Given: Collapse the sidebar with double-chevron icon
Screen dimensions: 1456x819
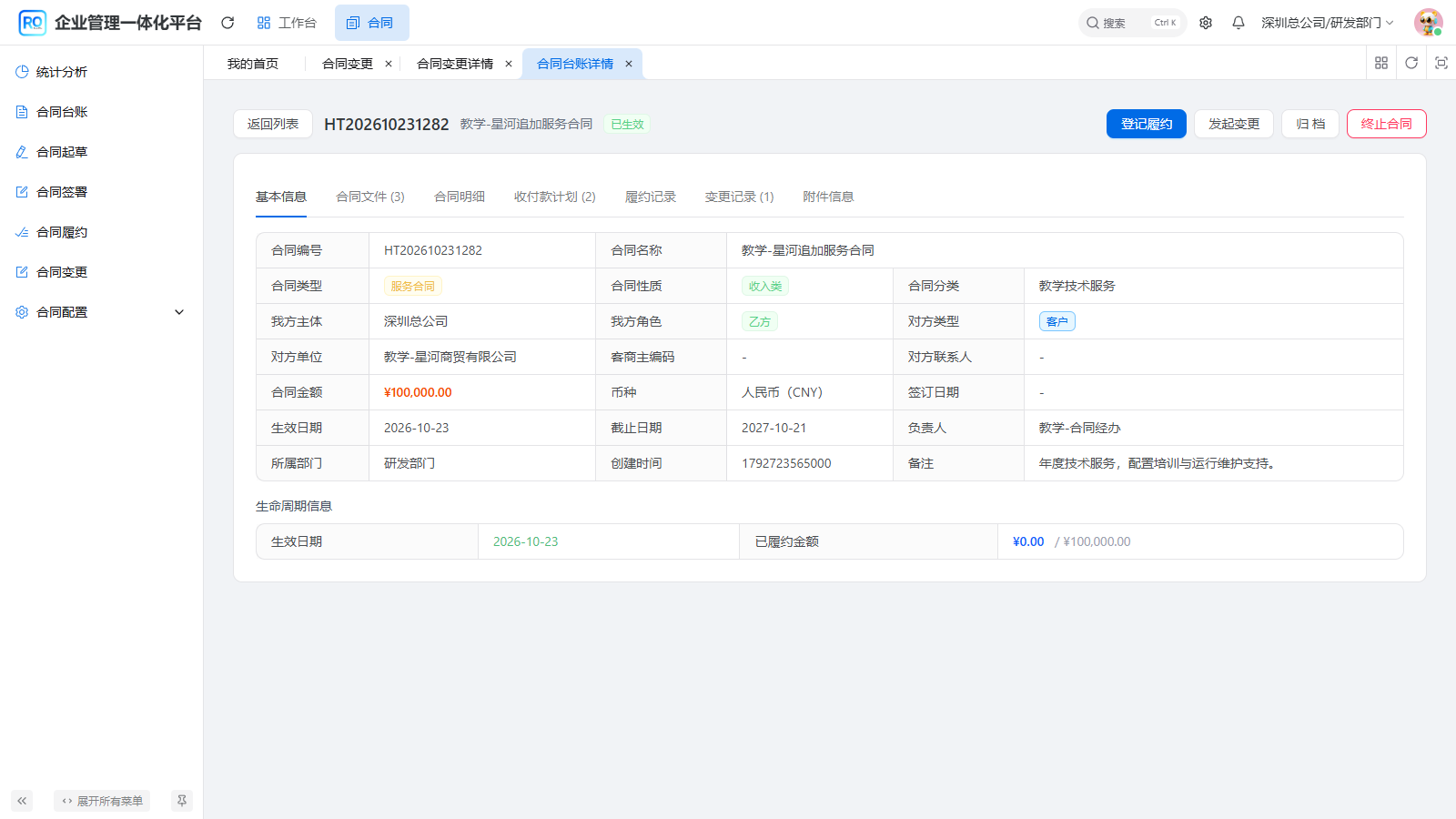Looking at the screenshot, I should coord(22,801).
